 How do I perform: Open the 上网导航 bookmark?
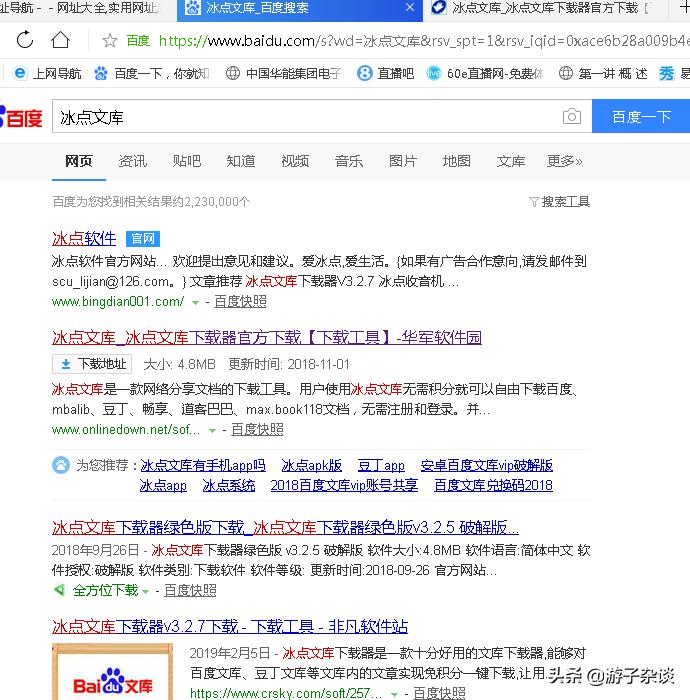coord(47,73)
